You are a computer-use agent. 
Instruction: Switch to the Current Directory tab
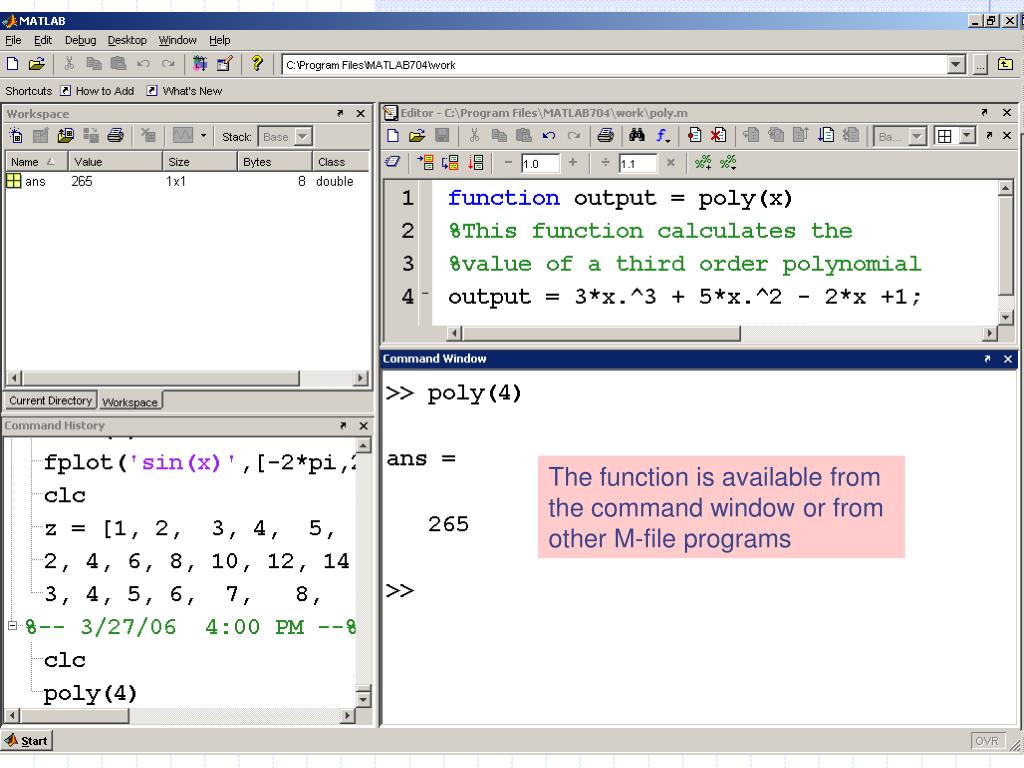pos(50,400)
